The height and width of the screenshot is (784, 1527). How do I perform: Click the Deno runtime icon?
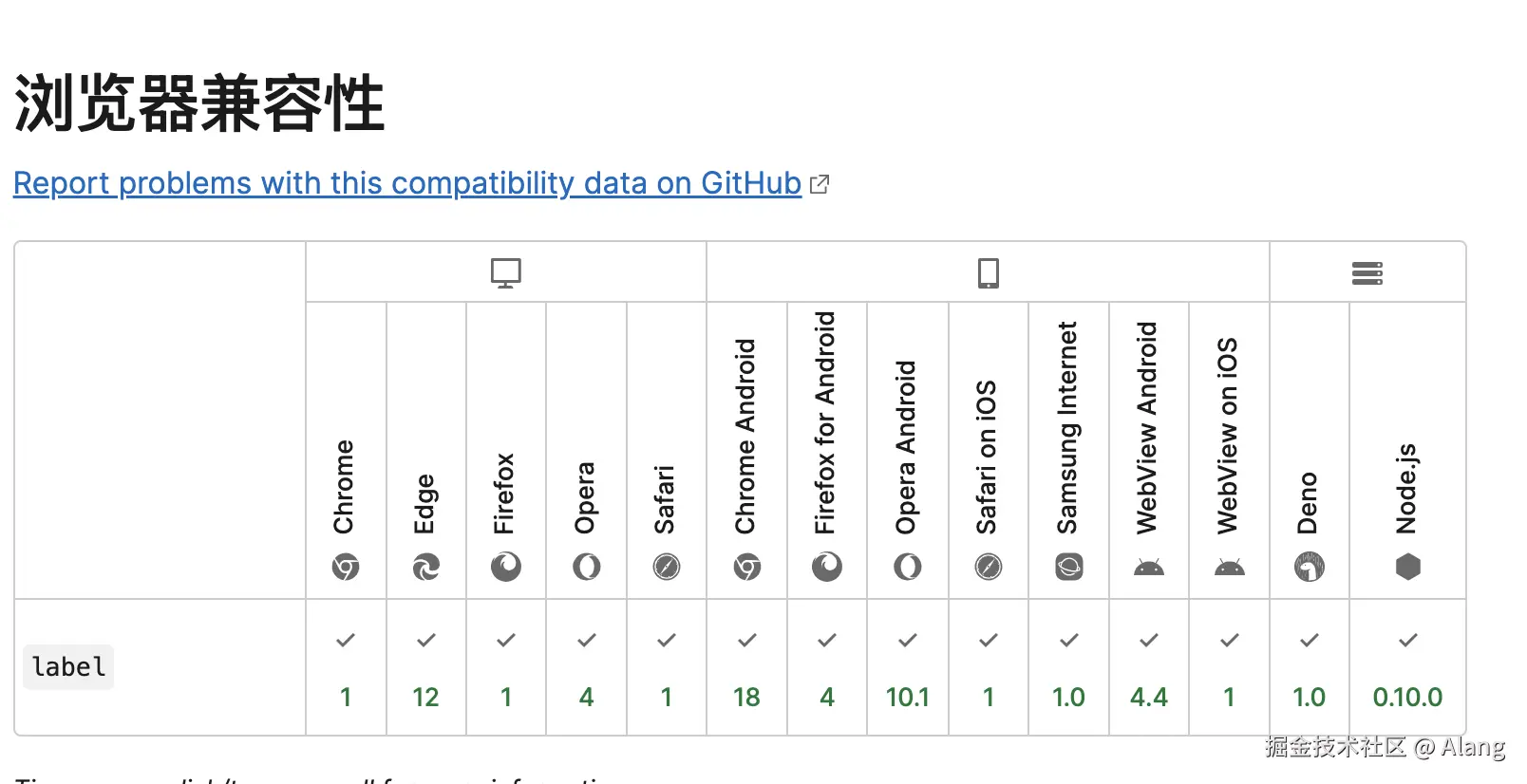1310,568
